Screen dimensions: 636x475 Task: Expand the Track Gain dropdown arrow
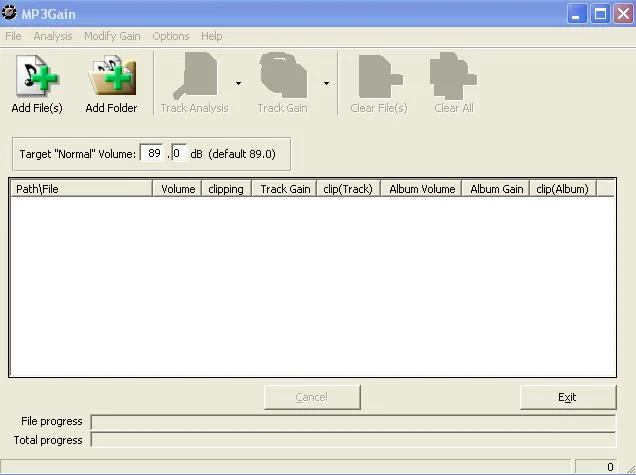point(326,83)
